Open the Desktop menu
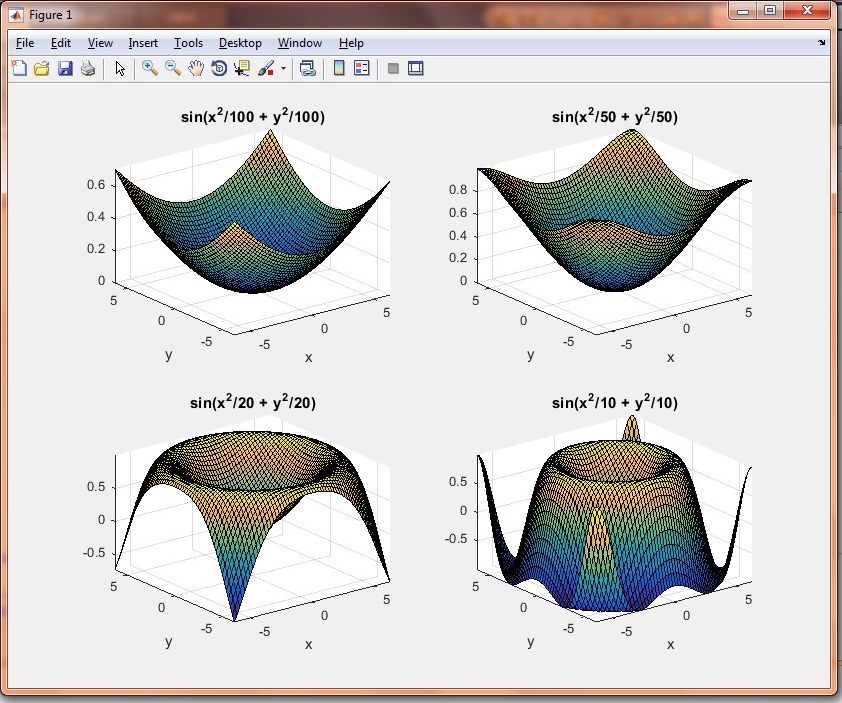This screenshot has width=842, height=703. click(x=240, y=43)
